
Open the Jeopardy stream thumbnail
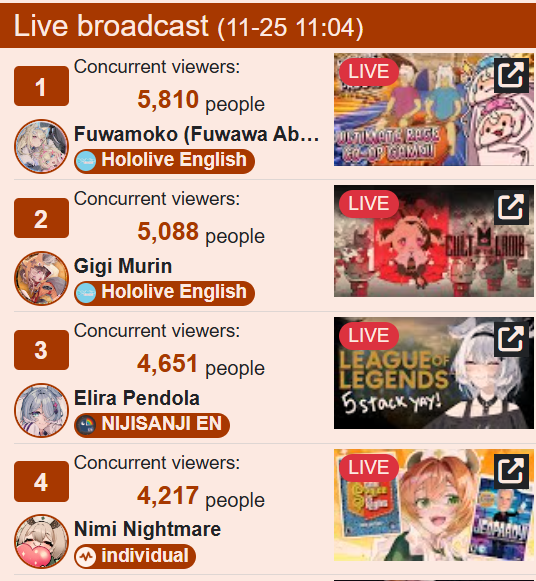pos(434,505)
